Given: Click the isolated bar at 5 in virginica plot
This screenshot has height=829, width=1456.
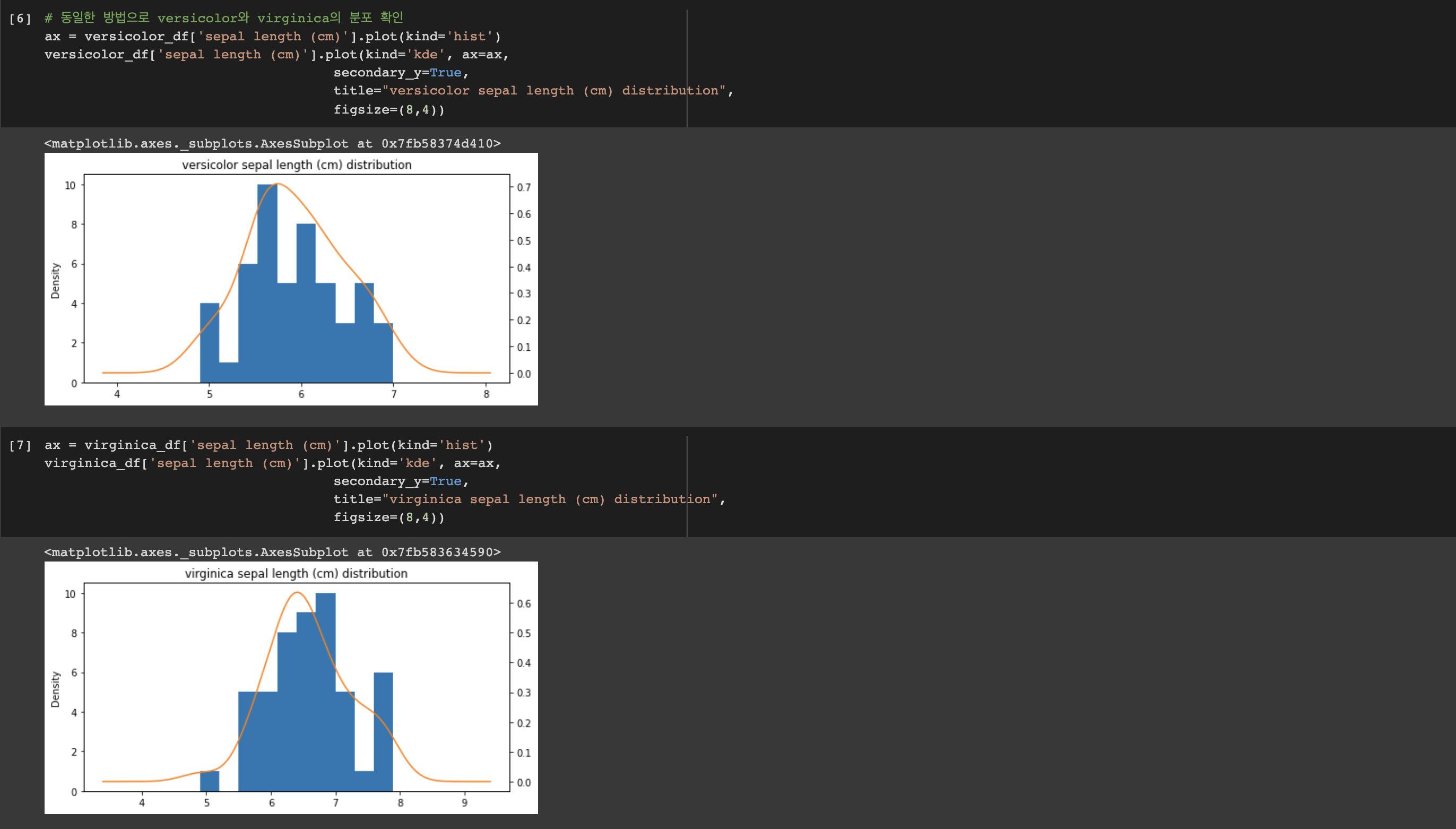Looking at the screenshot, I should click(x=210, y=781).
